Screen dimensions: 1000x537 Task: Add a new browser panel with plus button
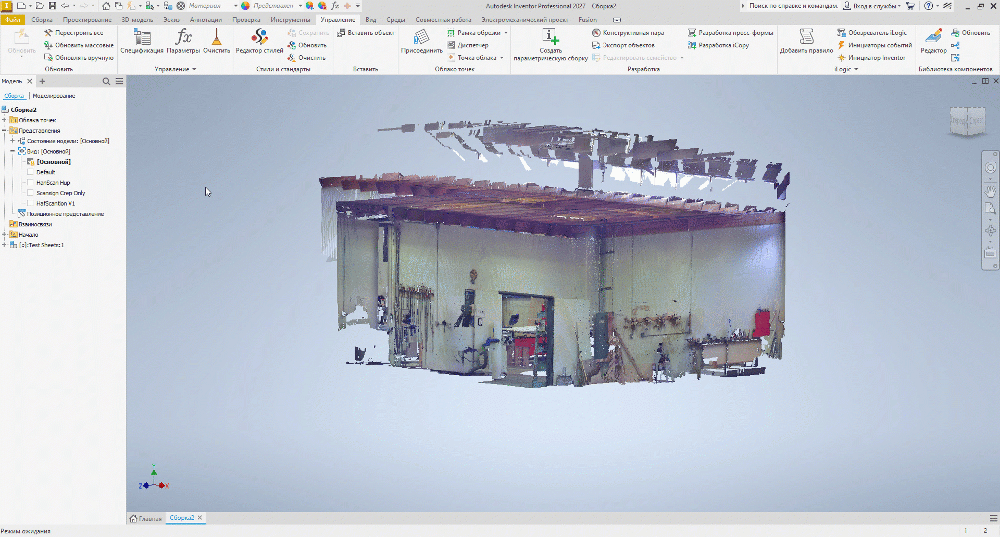pos(43,82)
